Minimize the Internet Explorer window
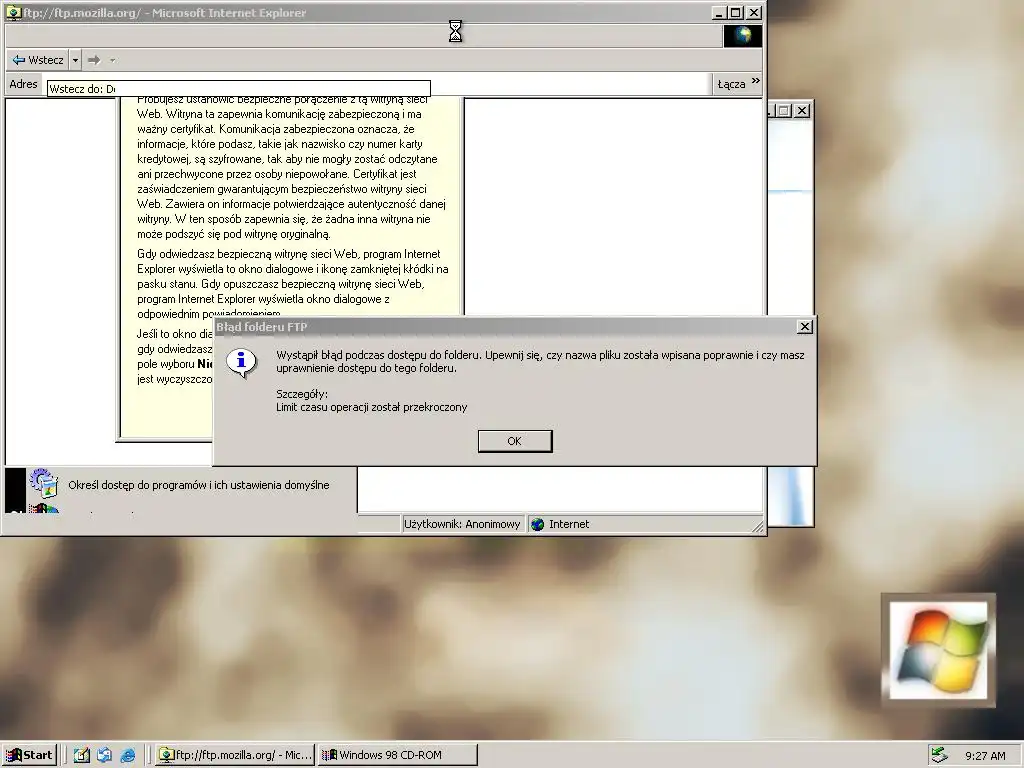Viewport: 1024px width, 768px height. point(720,12)
